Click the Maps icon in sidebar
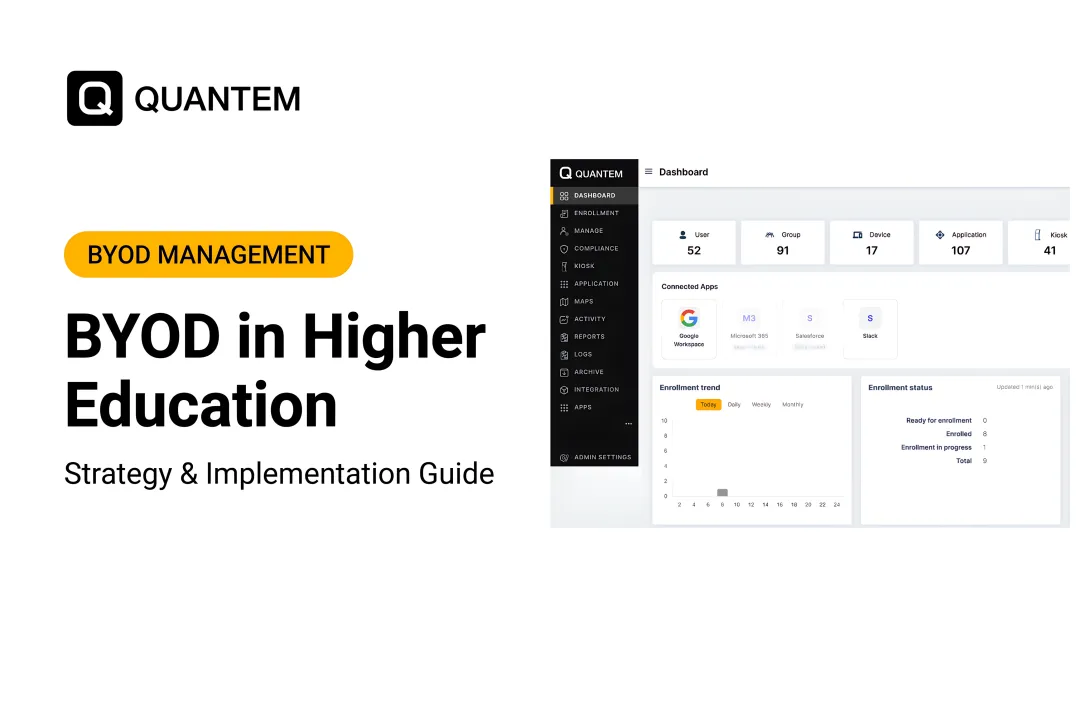Image resolution: width=1080 pixels, height=725 pixels. pyautogui.click(x=564, y=302)
